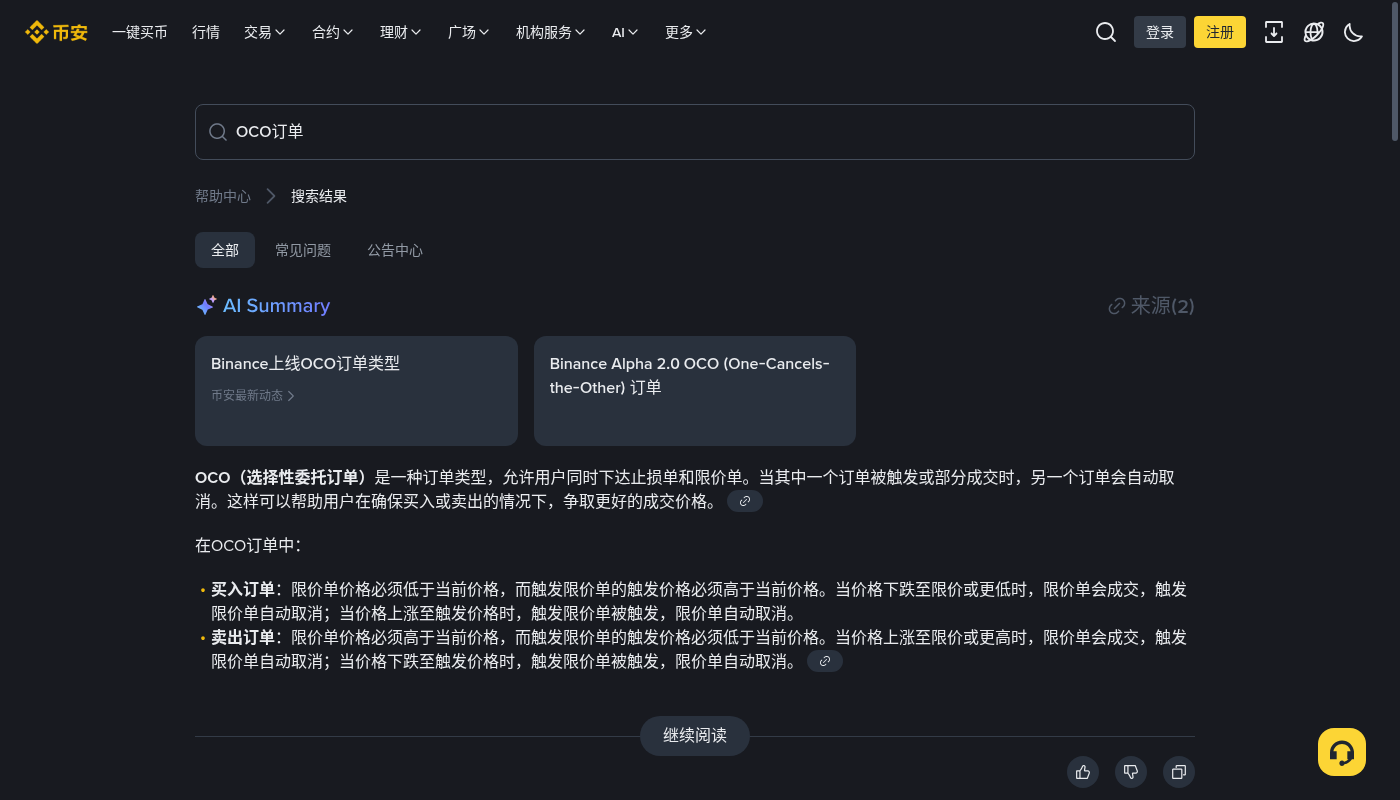Click the bold OCO（选择性委托订单） text
The height and width of the screenshot is (800, 1400).
point(283,477)
